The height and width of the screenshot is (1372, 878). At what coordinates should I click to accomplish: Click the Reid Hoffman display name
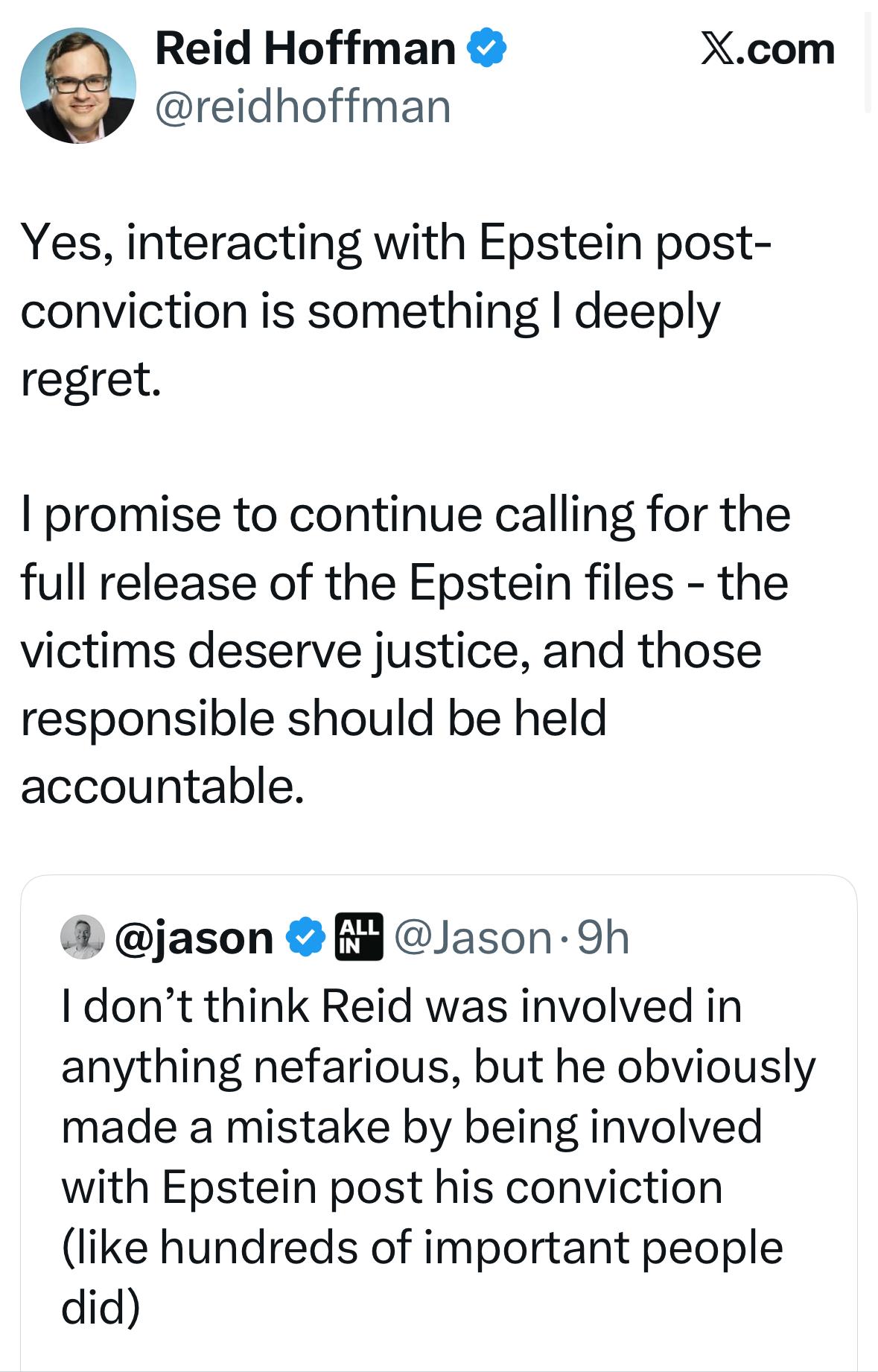point(305,49)
